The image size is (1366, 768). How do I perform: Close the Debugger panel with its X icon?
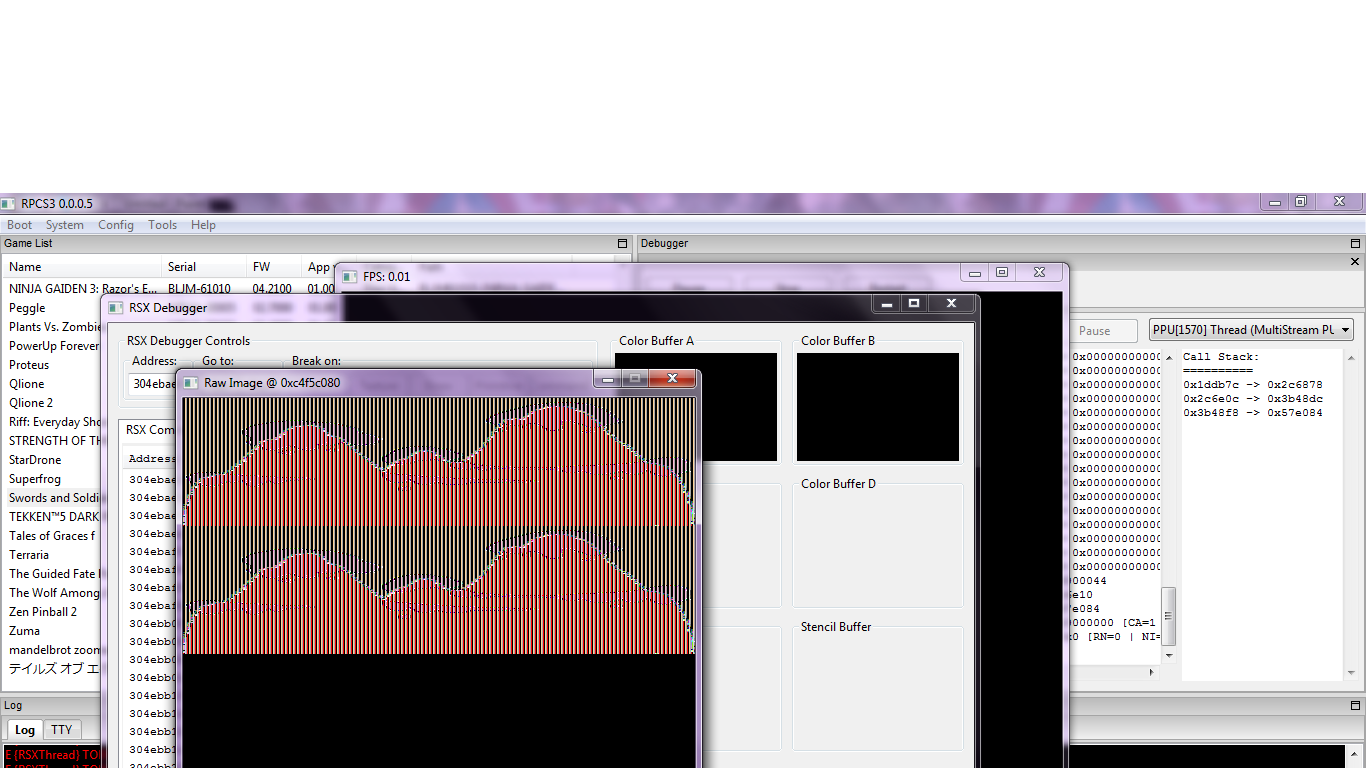coord(1356,262)
